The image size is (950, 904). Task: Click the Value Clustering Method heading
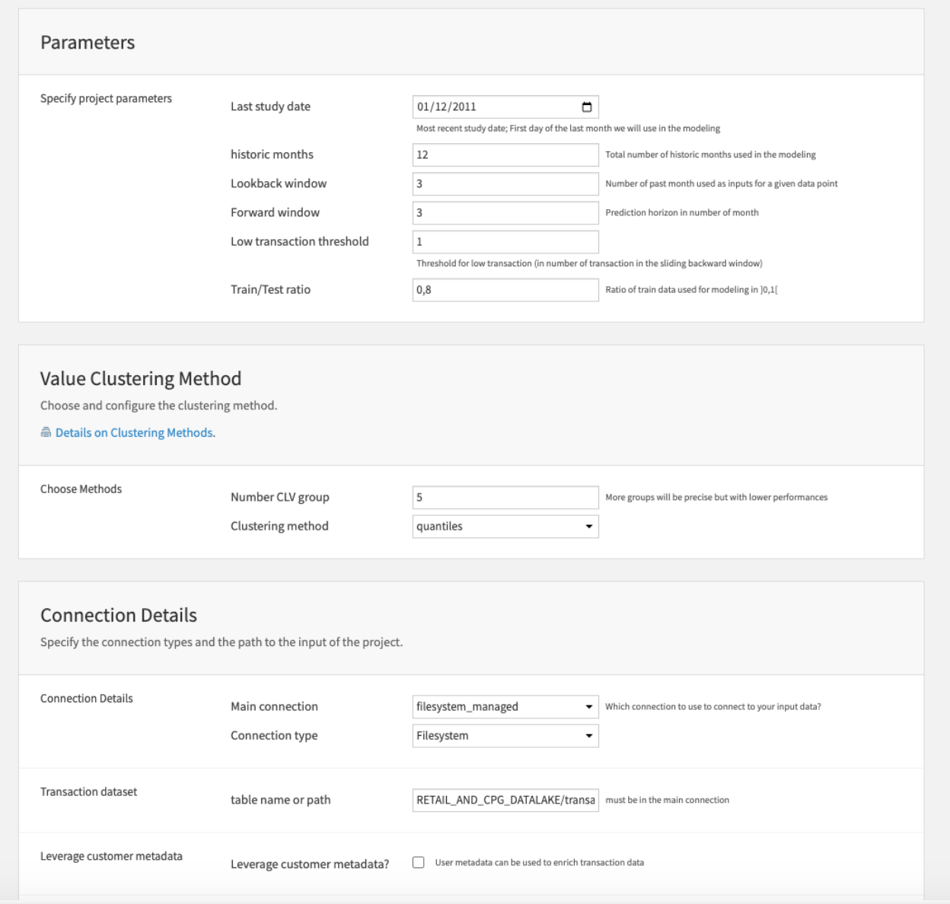pyautogui.click(x=140, y=379)
